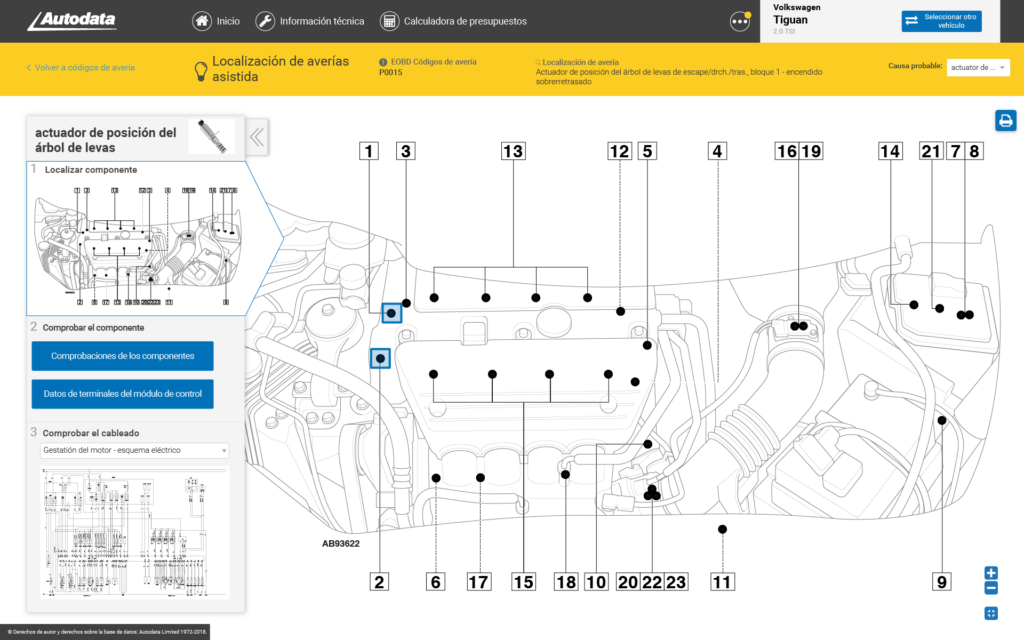Click Datos de terminales del módulo de control
Image resolution: width=1024 pixels, height=640 pixels.
122,394
